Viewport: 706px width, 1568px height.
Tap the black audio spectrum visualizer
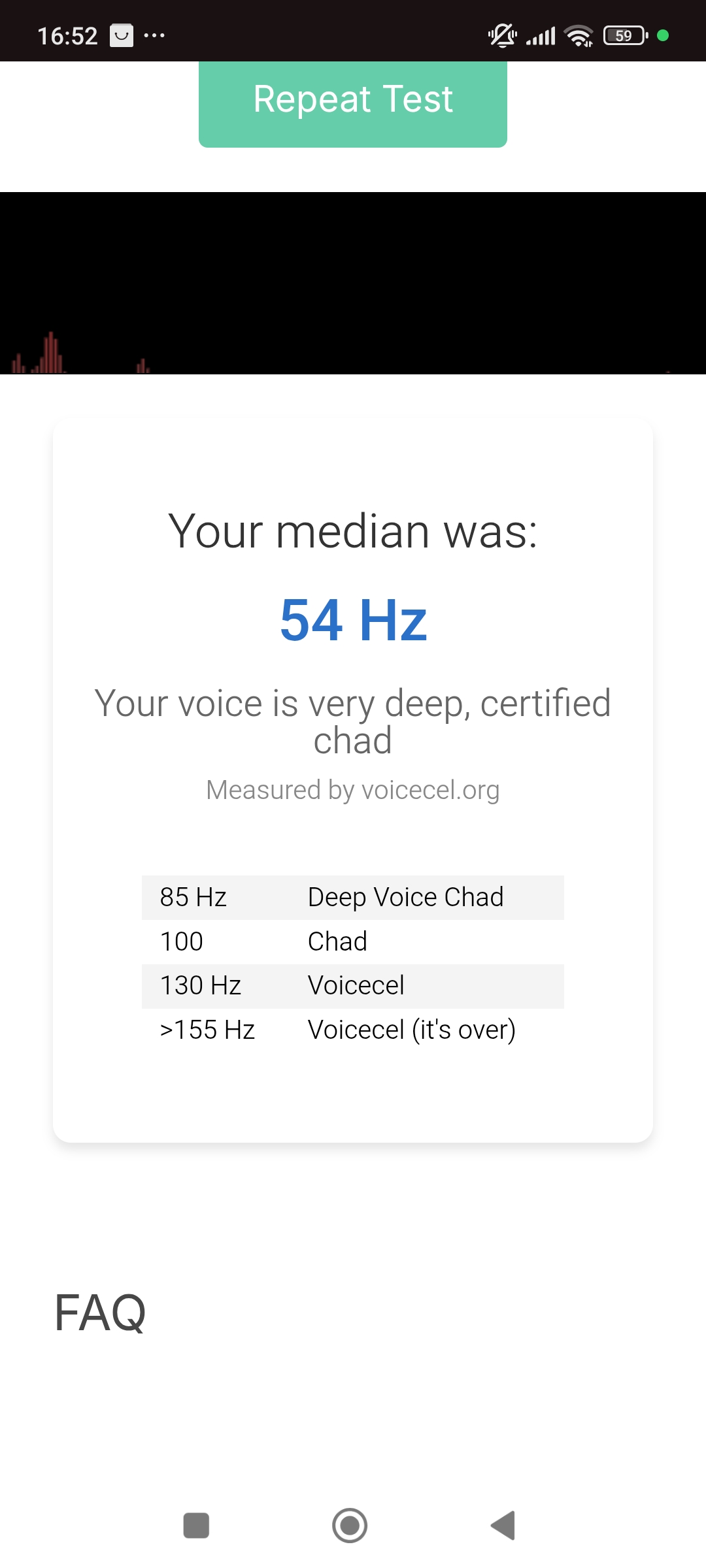pos(353,283)
